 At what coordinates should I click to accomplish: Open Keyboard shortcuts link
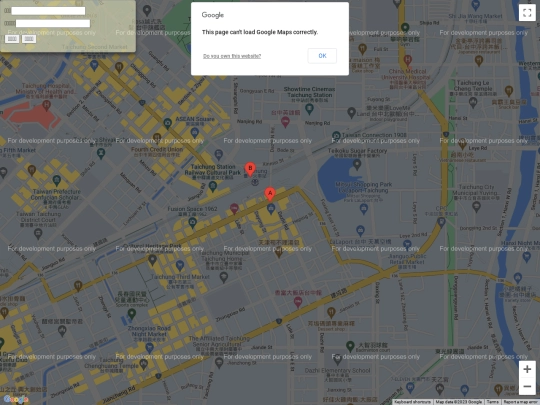412,402
